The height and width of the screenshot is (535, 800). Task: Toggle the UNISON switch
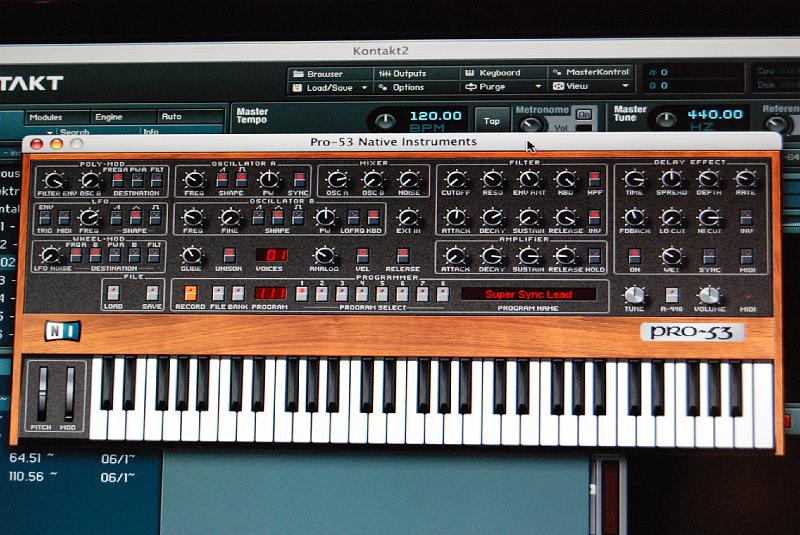click(229, 255)
